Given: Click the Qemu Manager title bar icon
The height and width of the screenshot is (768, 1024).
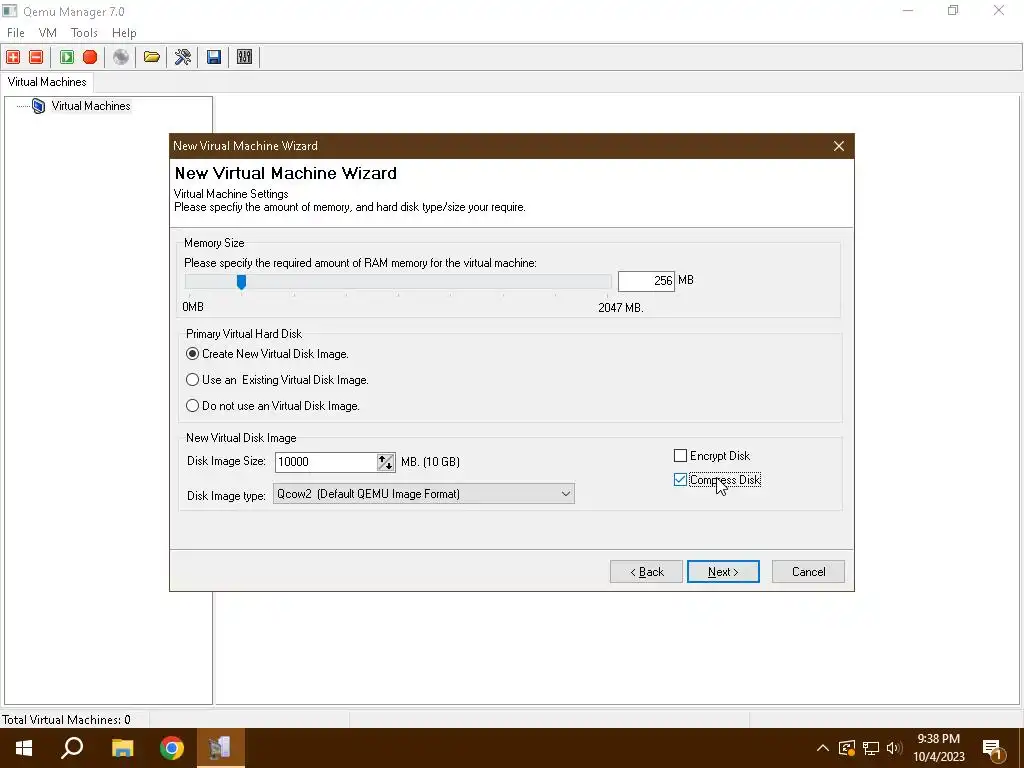Looking at the screenshot, I should pyautogui.click(x=10, y=11).
